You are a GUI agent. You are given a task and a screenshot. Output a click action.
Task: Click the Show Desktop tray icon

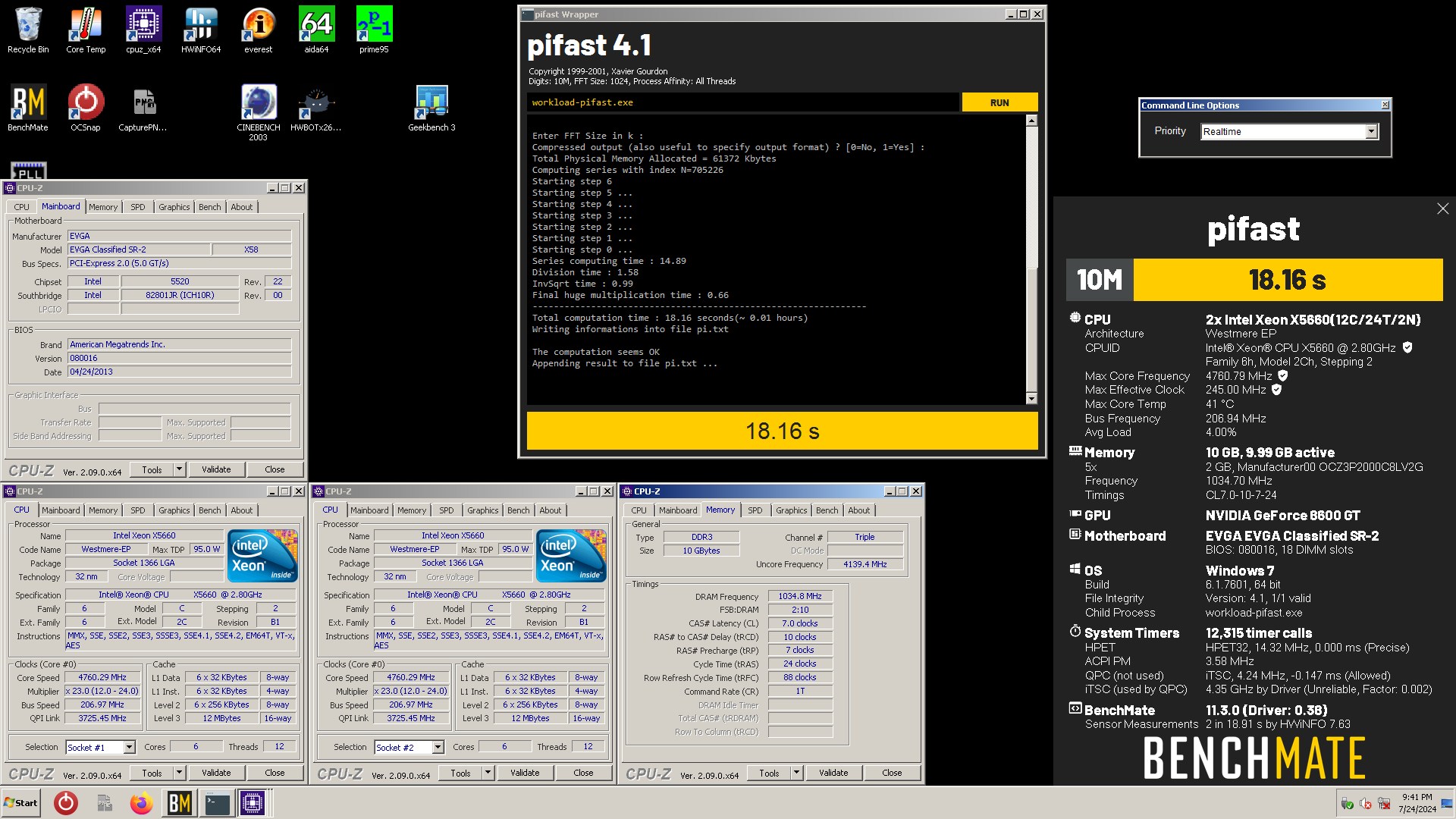[x=1447, y=803]
